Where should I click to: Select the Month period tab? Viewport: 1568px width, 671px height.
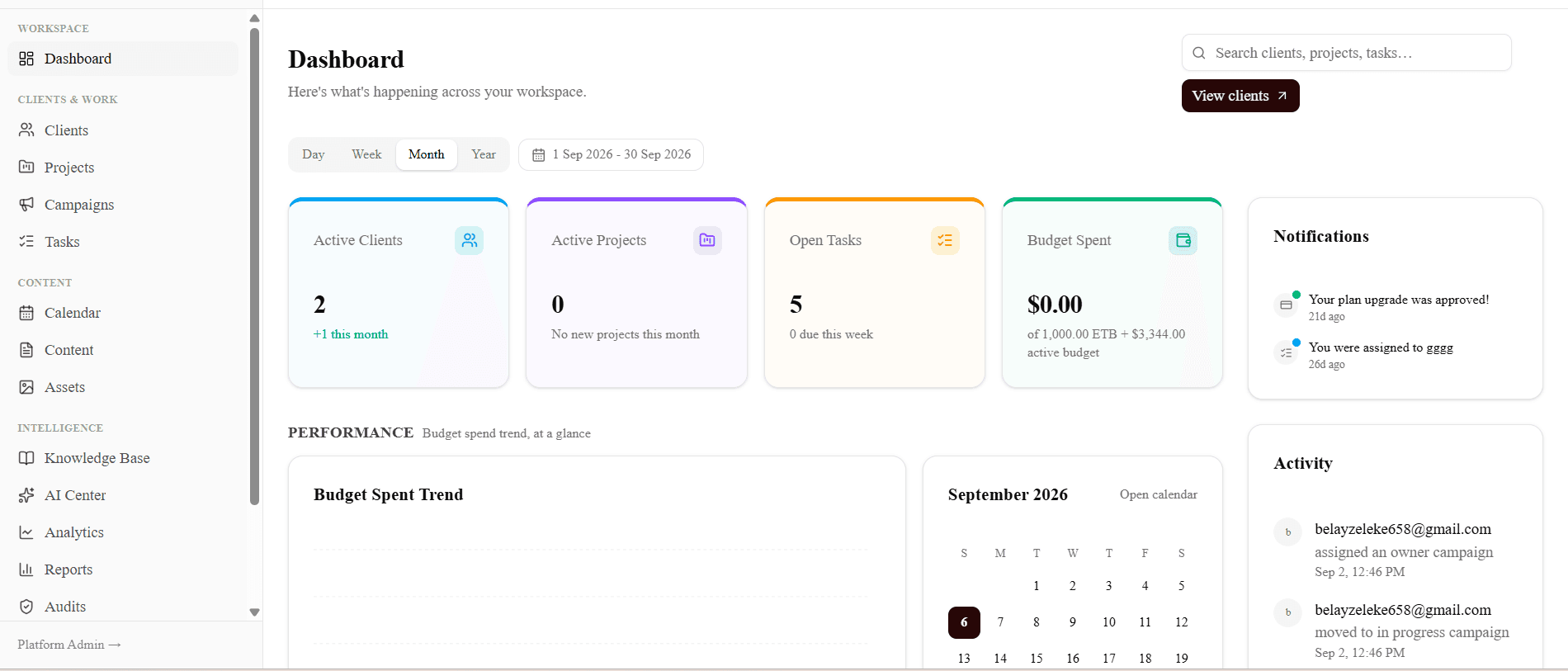tap(427, 154)
